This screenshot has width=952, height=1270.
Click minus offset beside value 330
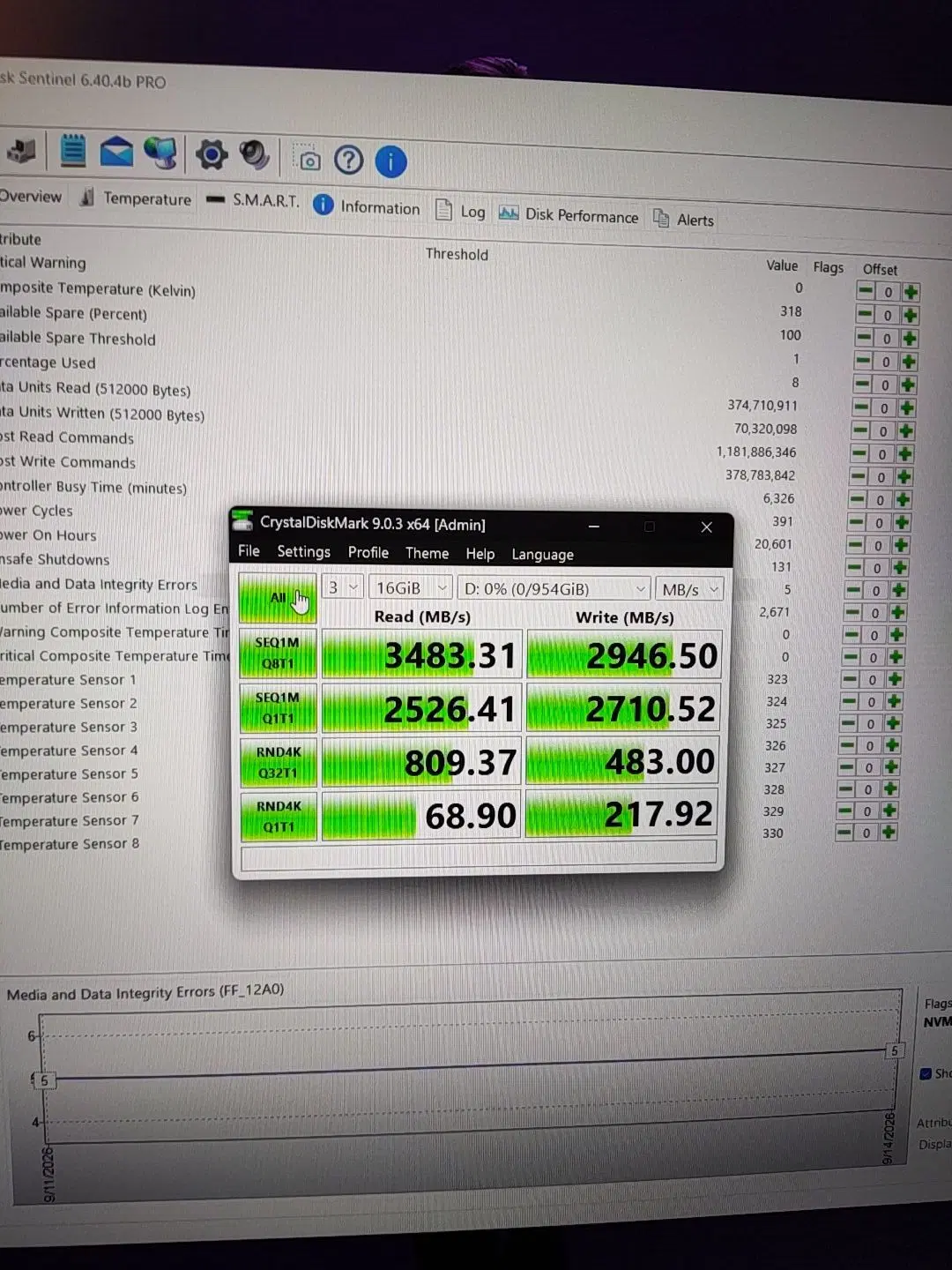click(x=844, y=833)
